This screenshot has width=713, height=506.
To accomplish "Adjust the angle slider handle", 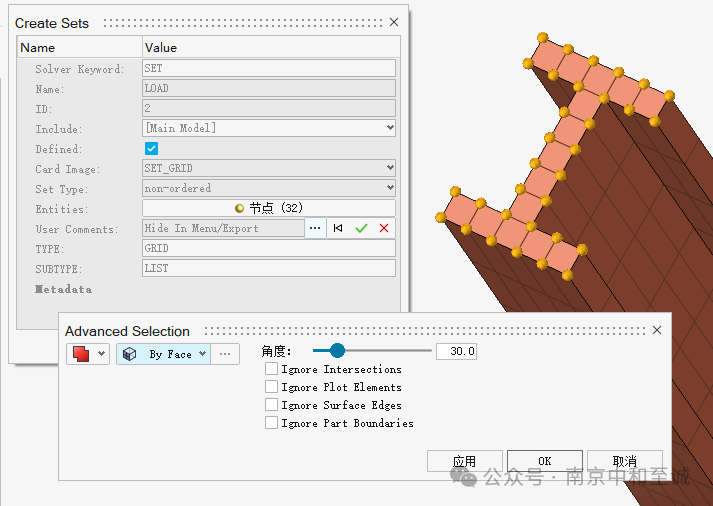I will coord(337,351).
